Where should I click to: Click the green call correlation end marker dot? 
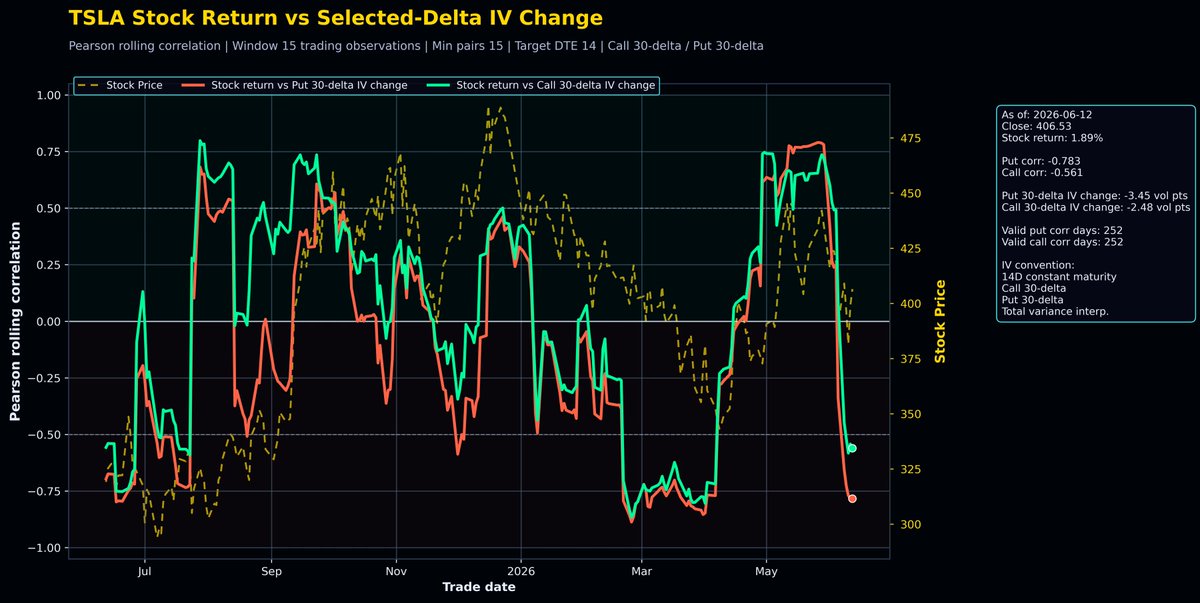[x=852, y=448]
